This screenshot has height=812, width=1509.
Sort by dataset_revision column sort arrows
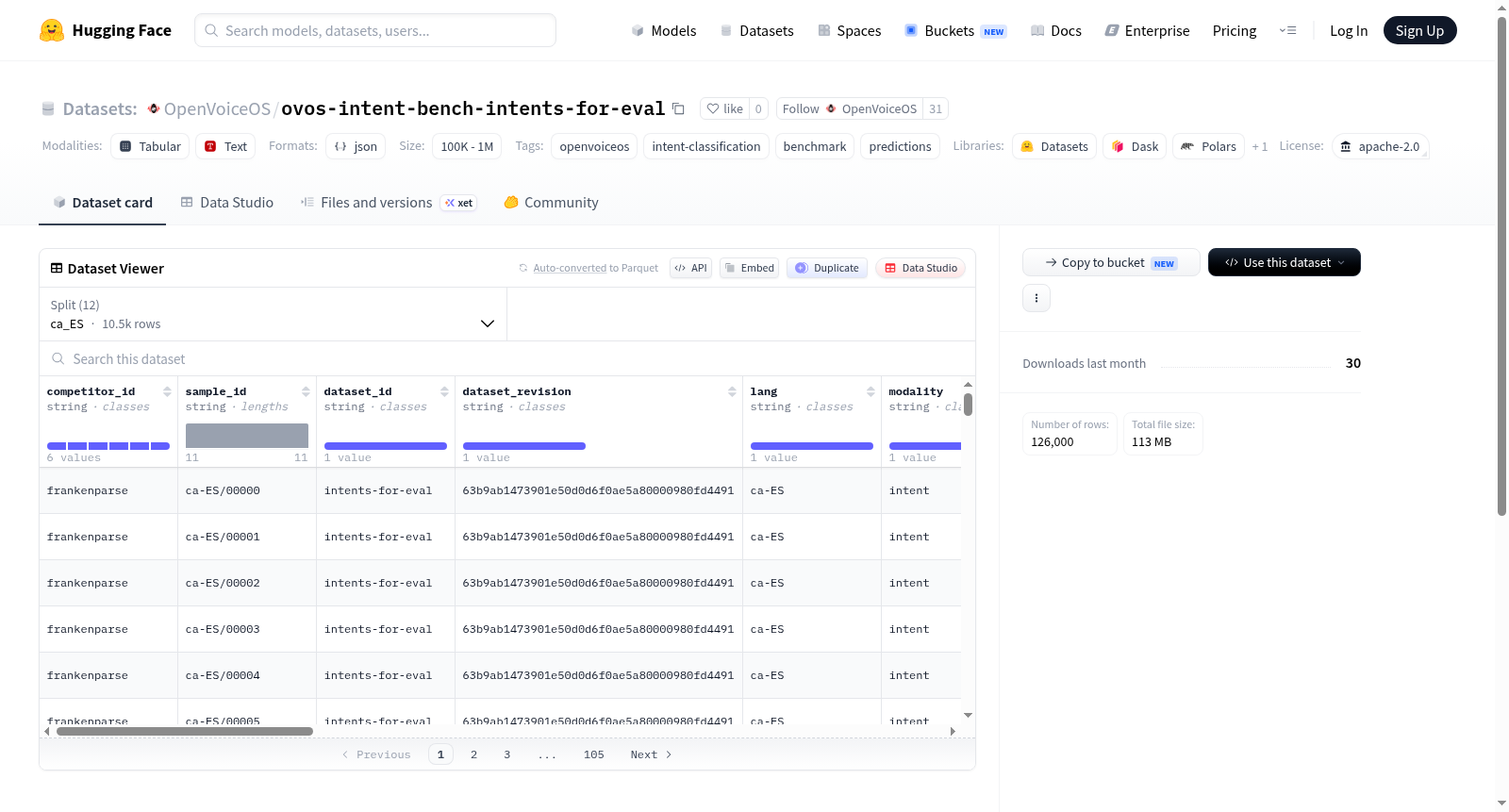pos(732,391)
